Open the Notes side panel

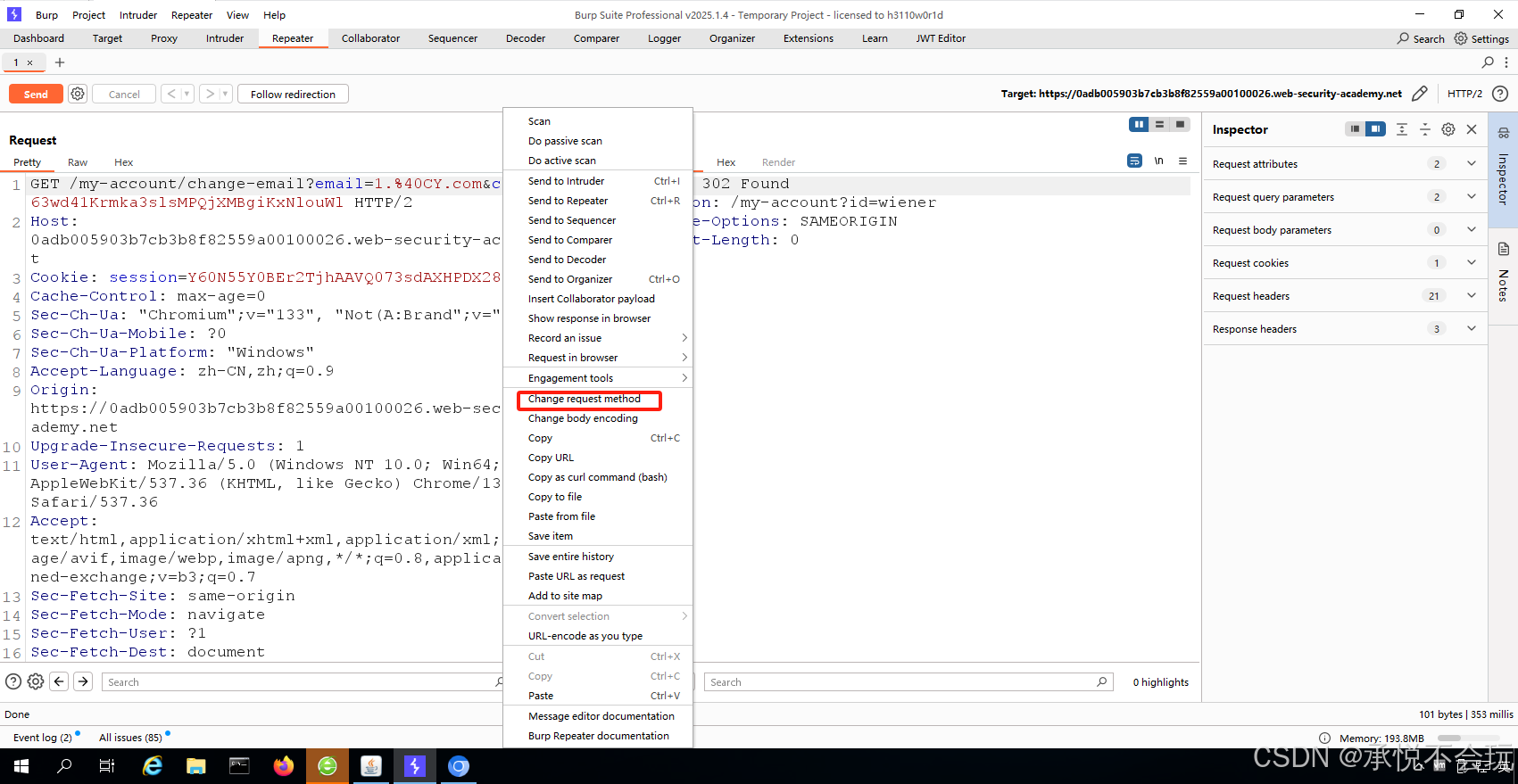(x=1504, y=272)
